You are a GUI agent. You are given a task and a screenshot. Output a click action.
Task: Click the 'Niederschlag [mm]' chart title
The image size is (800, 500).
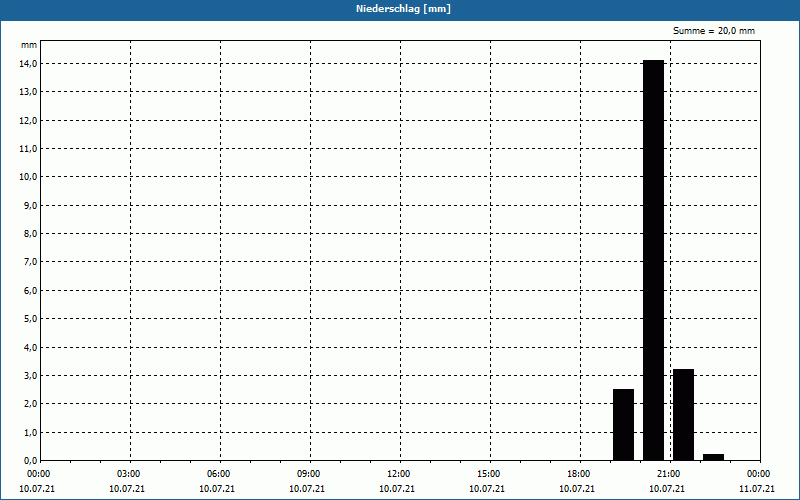click(x=400, y=9)
